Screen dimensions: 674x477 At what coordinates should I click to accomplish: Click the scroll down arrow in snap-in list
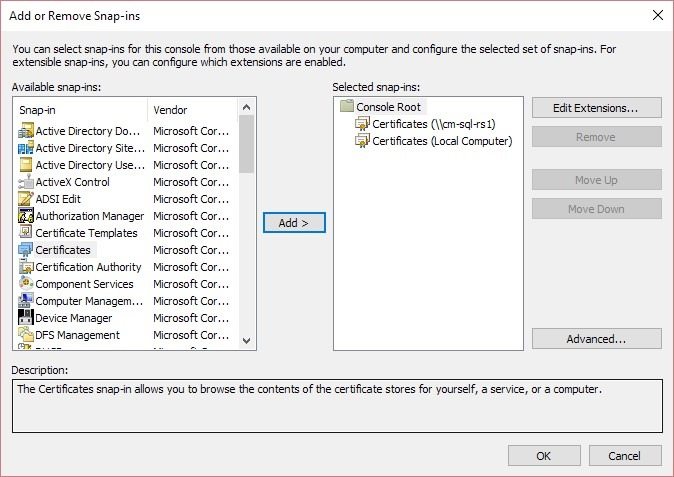coord(246,341)
